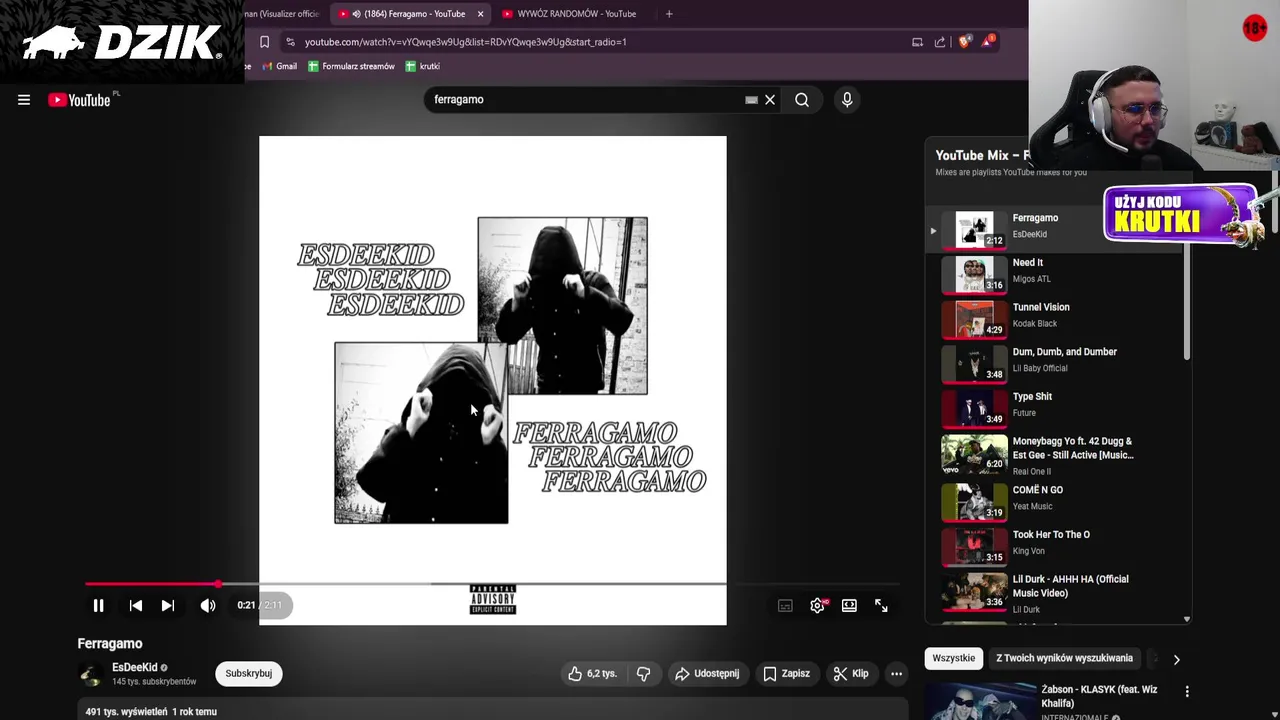1280x720 pixels.
Task: Open EsDeeKid channel avatar
Action: point(91,675)
